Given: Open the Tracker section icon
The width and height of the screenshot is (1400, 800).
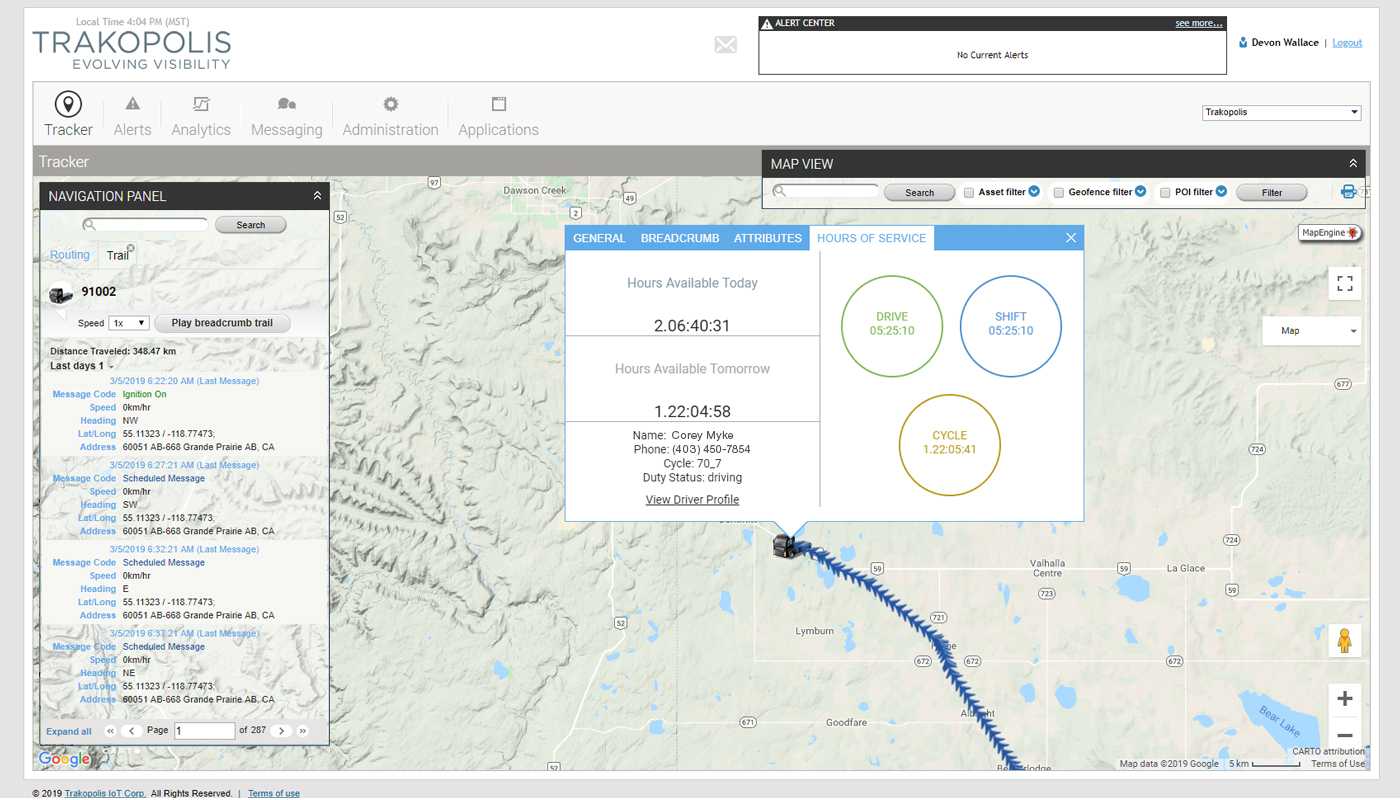Looking at the screenshot, I should coord(68,104).
